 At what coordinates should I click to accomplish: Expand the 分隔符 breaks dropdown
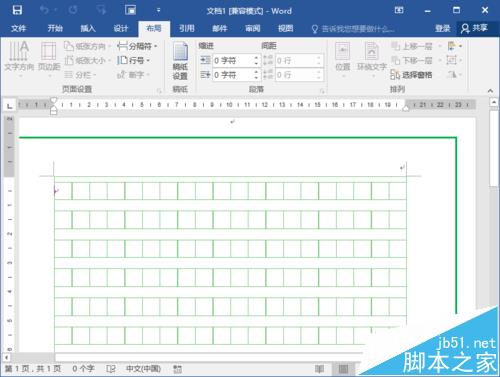coord(137,46)
